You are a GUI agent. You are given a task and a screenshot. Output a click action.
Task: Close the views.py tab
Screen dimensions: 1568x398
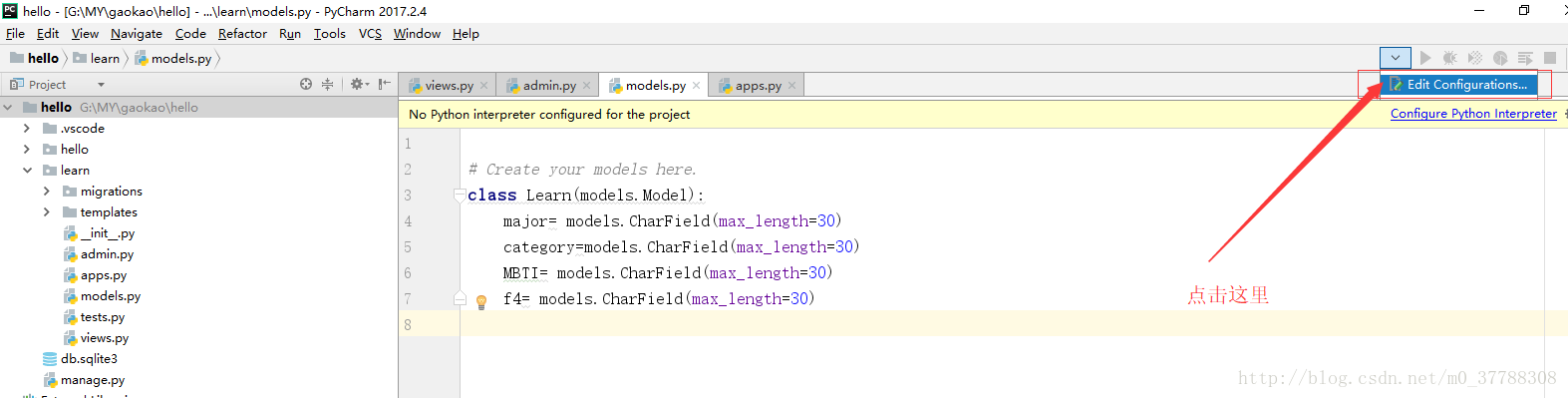(x=484, y=86)
